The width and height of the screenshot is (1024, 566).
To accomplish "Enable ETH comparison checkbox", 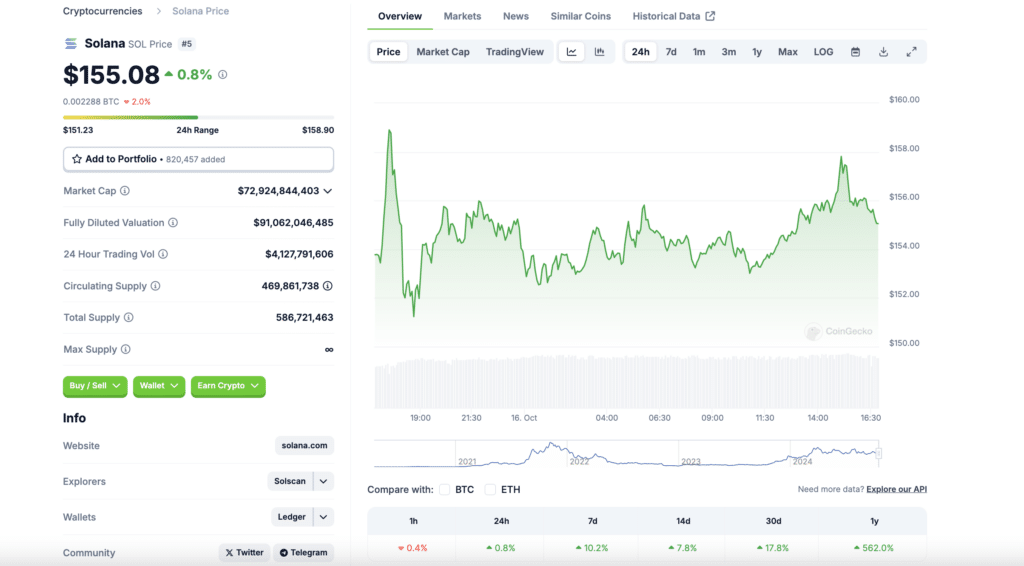I will [490, 489].
